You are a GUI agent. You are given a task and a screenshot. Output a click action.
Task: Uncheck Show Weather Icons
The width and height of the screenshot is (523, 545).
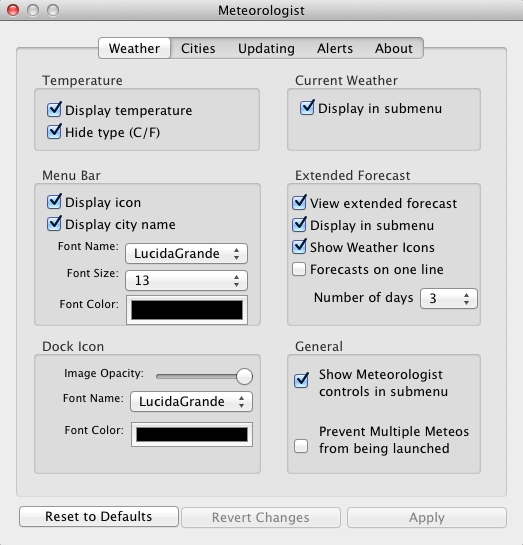coord(299,246)
